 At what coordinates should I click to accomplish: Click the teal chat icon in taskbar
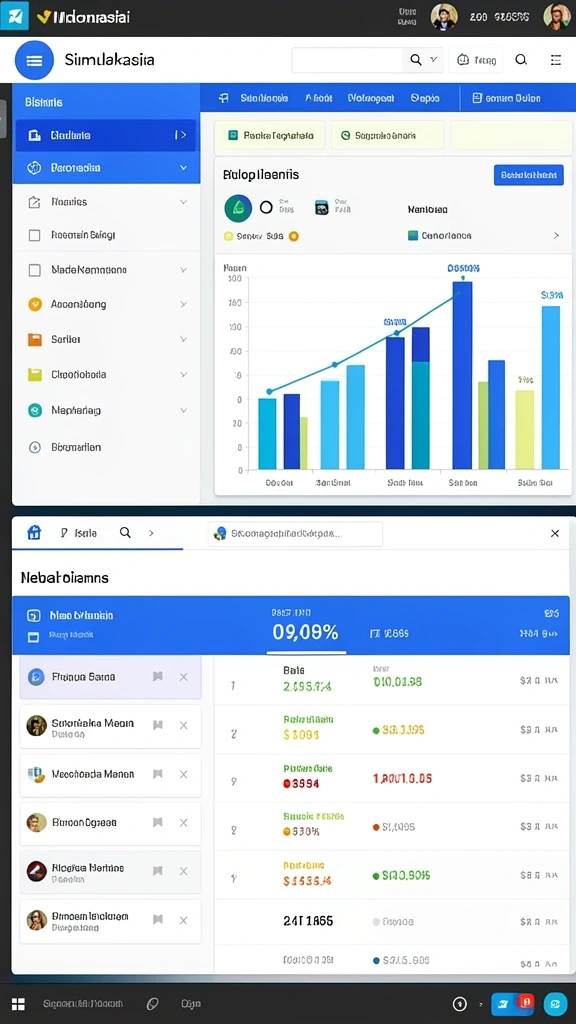pyautogui.click(x=555, y=1003)
